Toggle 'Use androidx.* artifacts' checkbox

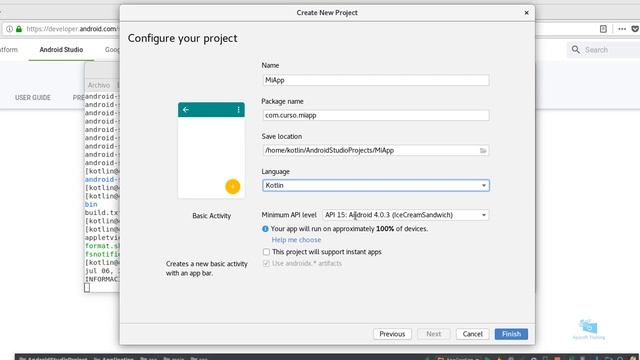pos(267,263)
